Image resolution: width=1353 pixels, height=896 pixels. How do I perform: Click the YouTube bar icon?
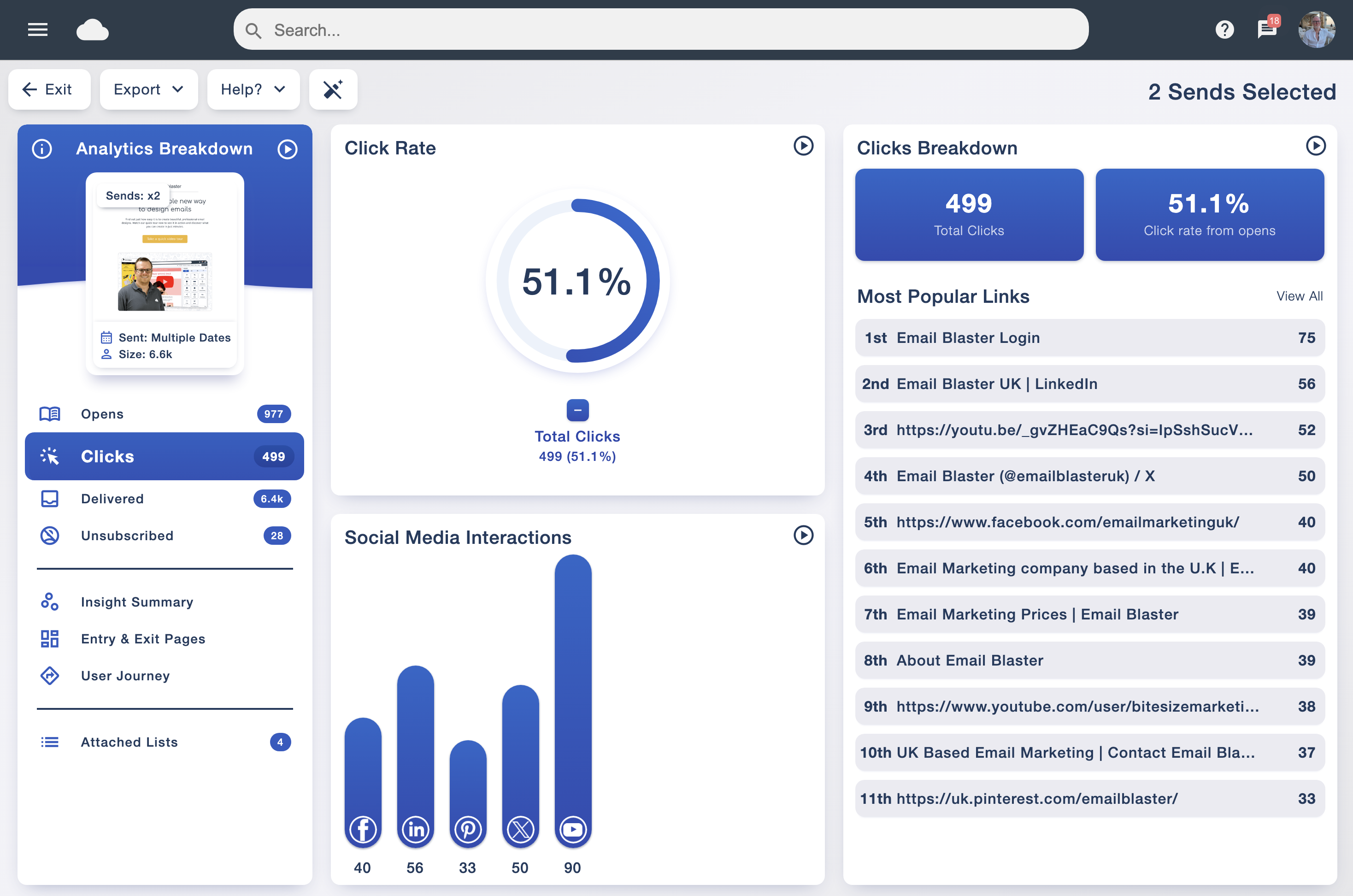coord(573,829)
